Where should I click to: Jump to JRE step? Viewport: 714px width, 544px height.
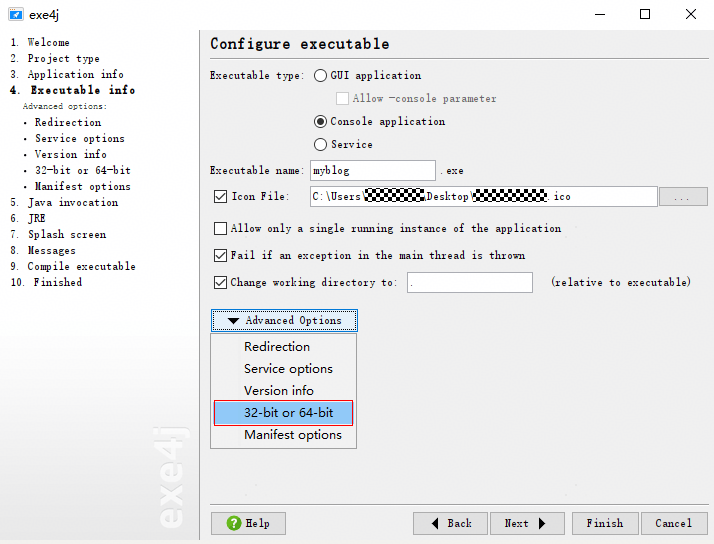pyautogui.click(x=28, y=219)
